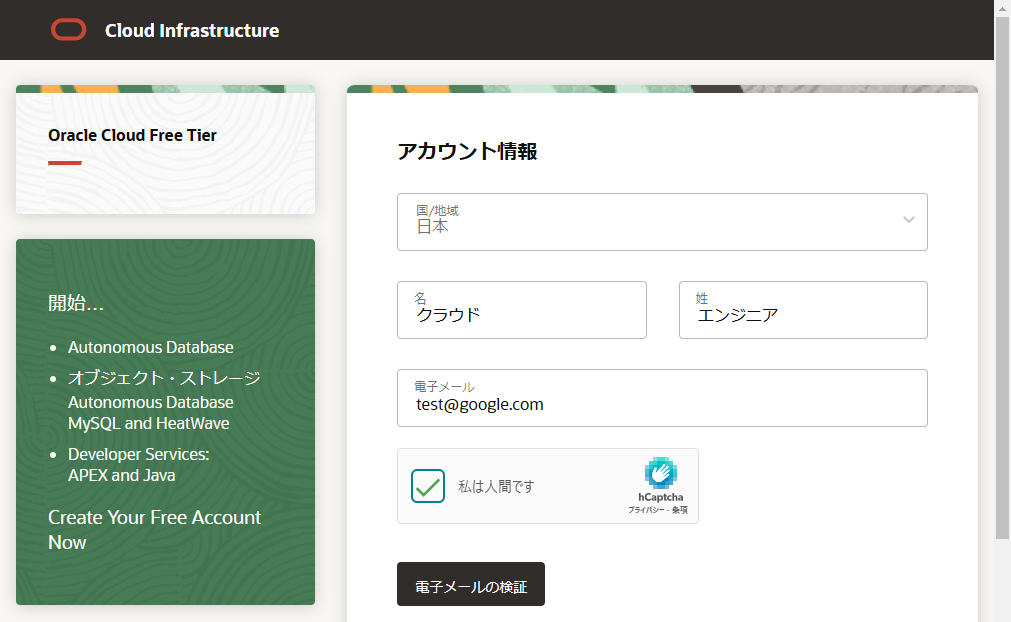The image size is (1011, 622).
Task: Click the first Autonomous Database bullet
Action: pos(151,347)
